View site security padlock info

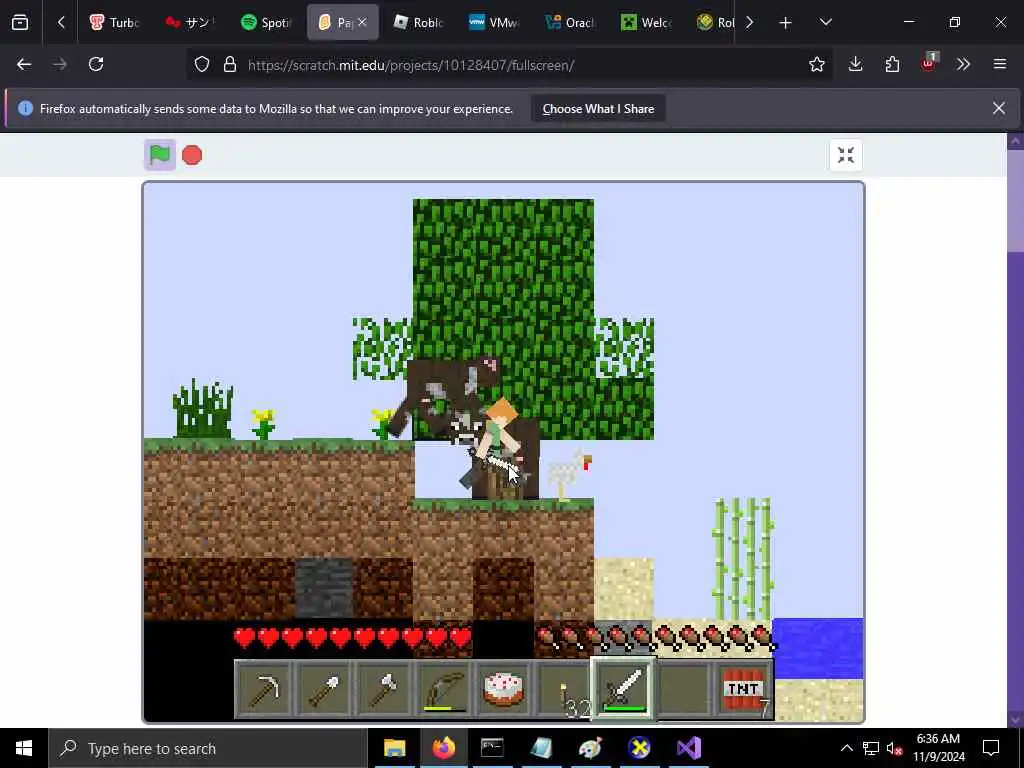[x=230, y=65]
